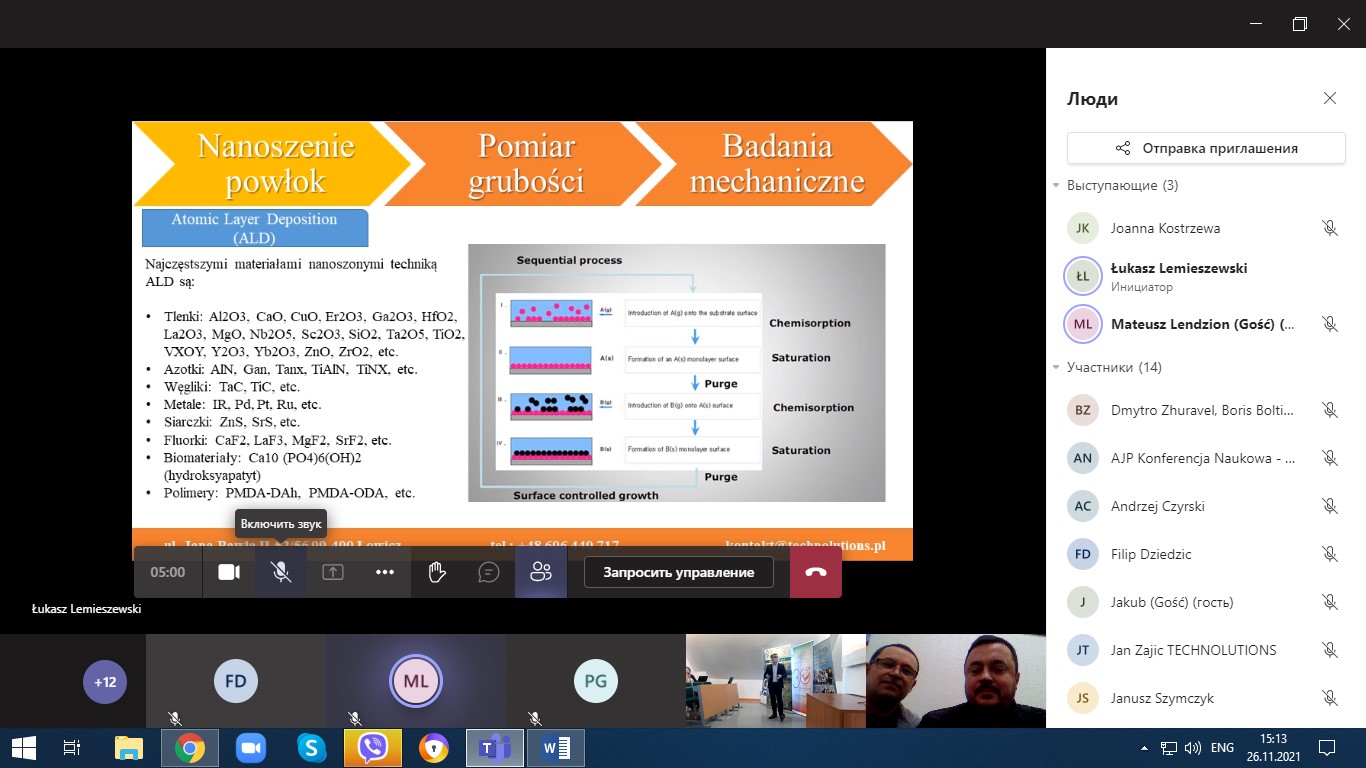Click the ŁL avatar in the people panel
The image size is (1366, 768).
tap(1083, 276)
